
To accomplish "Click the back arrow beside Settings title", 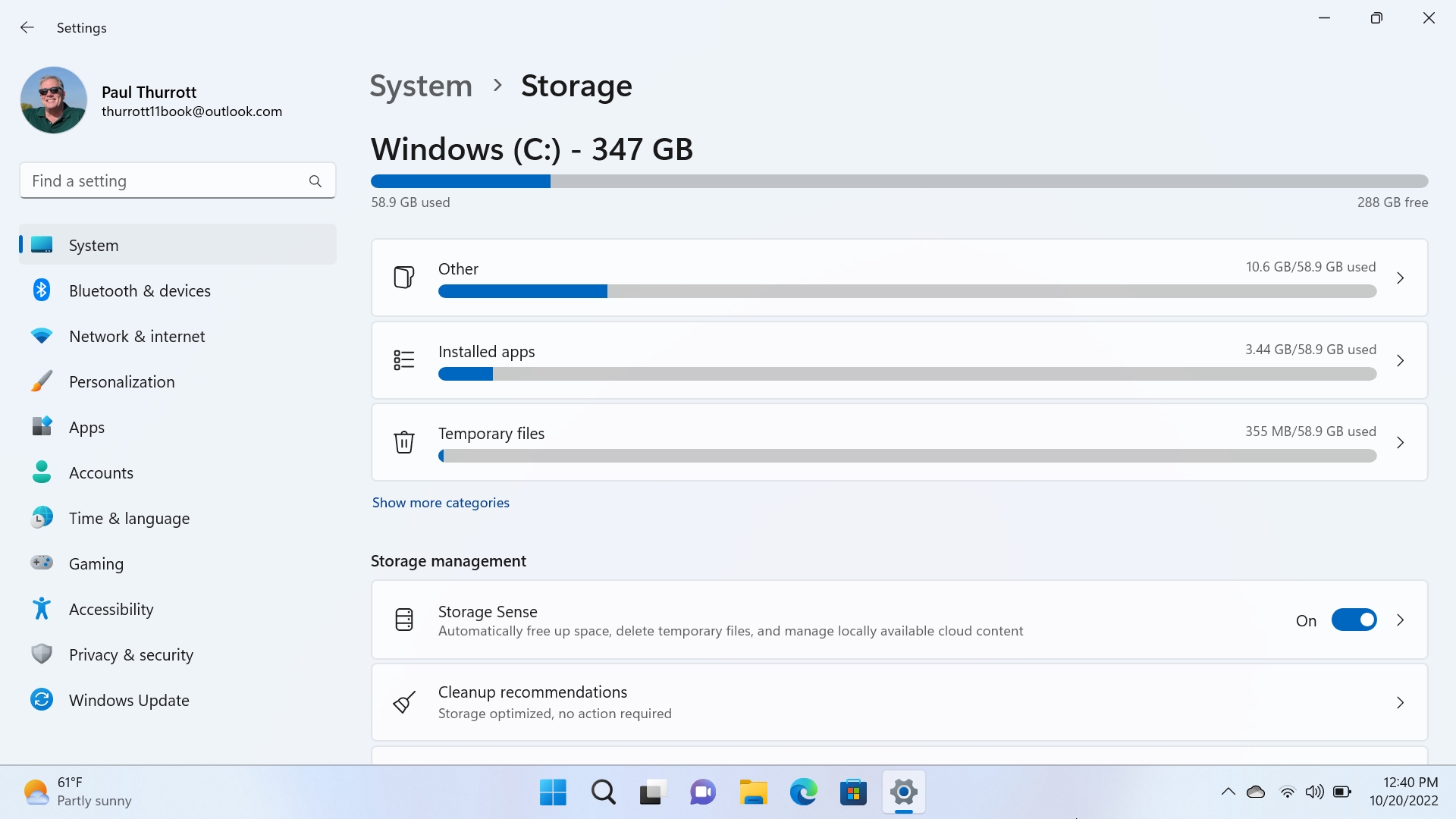I will tap(27, 28).
